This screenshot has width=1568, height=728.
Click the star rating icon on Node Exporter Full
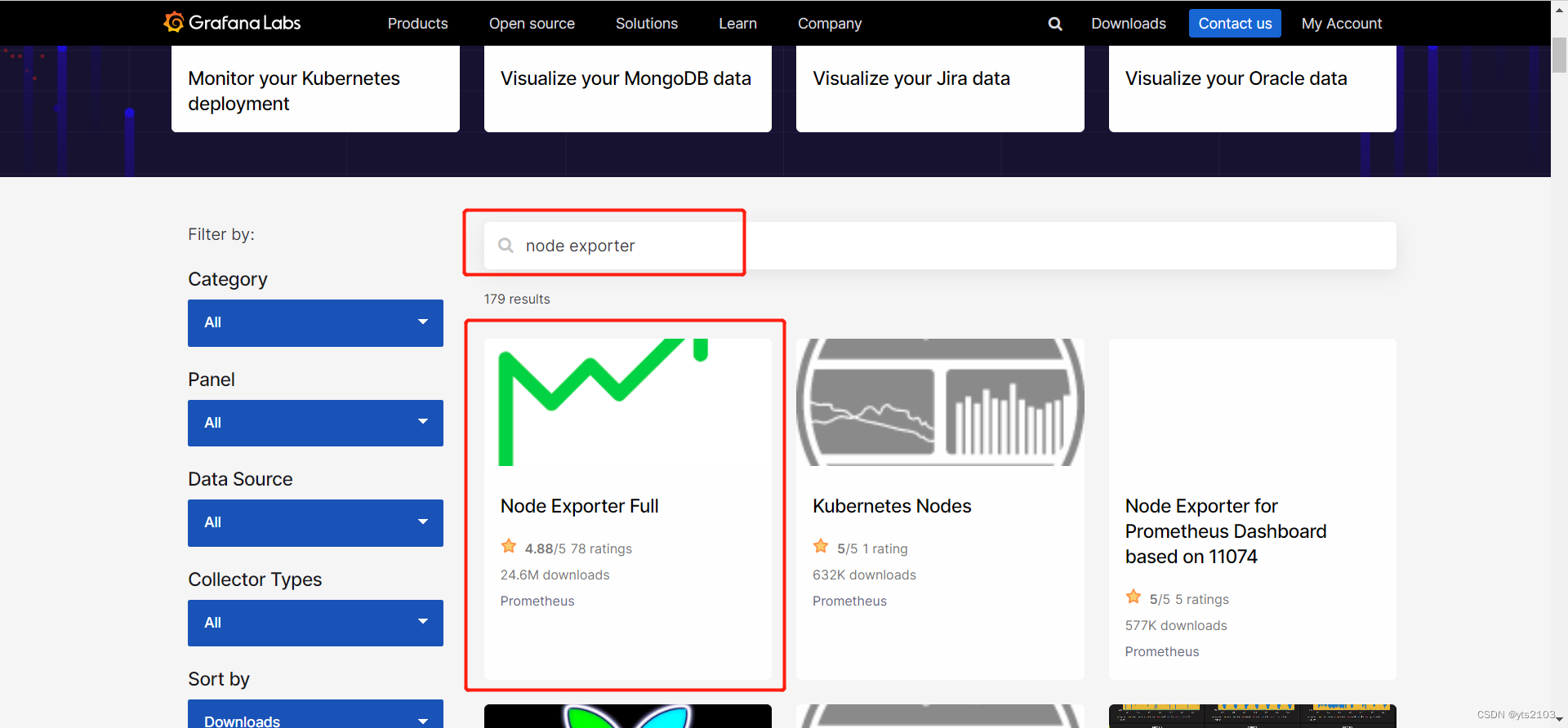pyautogui.click(x=509, y=546)
